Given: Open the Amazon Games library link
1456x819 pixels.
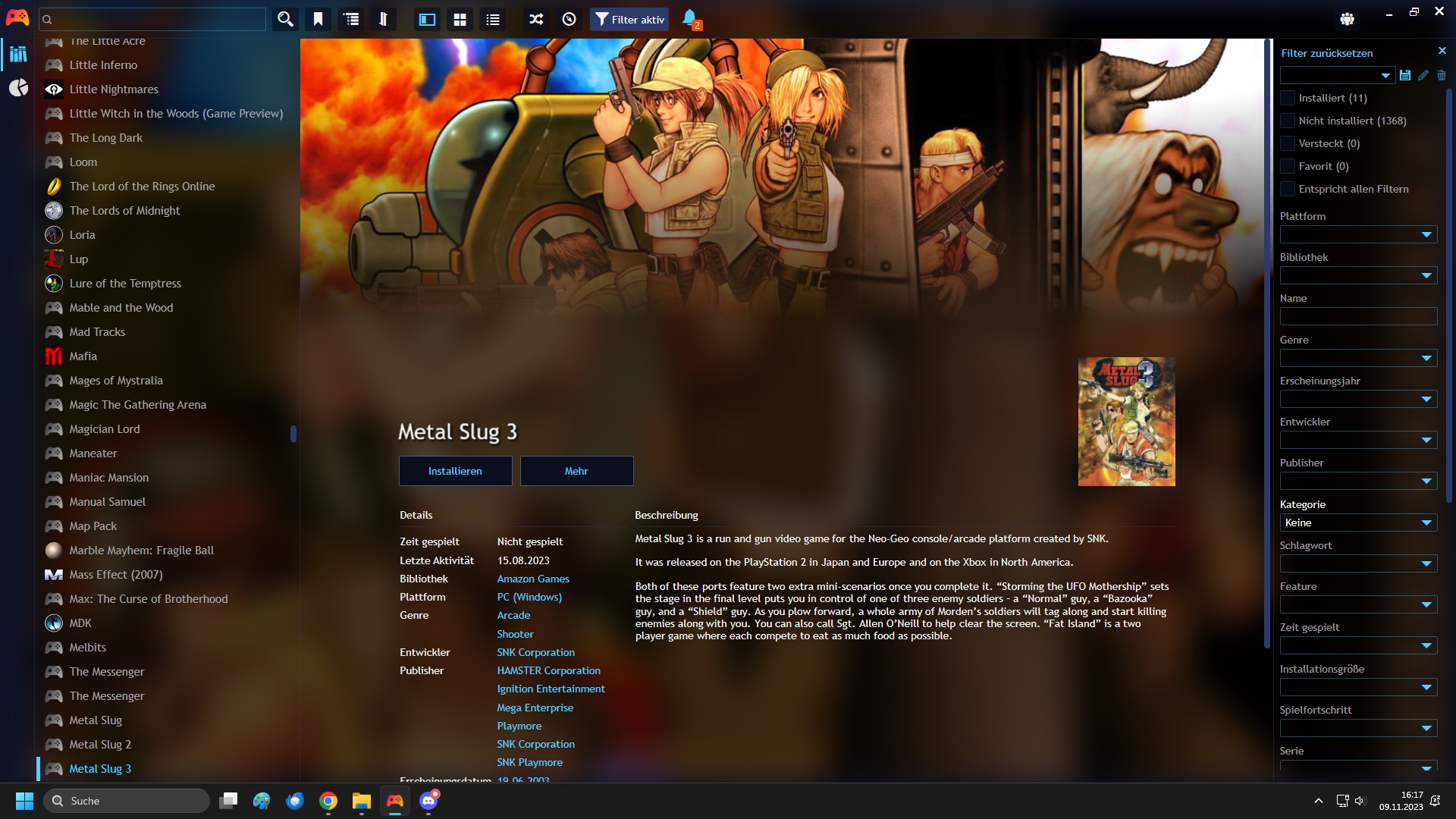Looking at the screenshot, I should pos(532,578).
